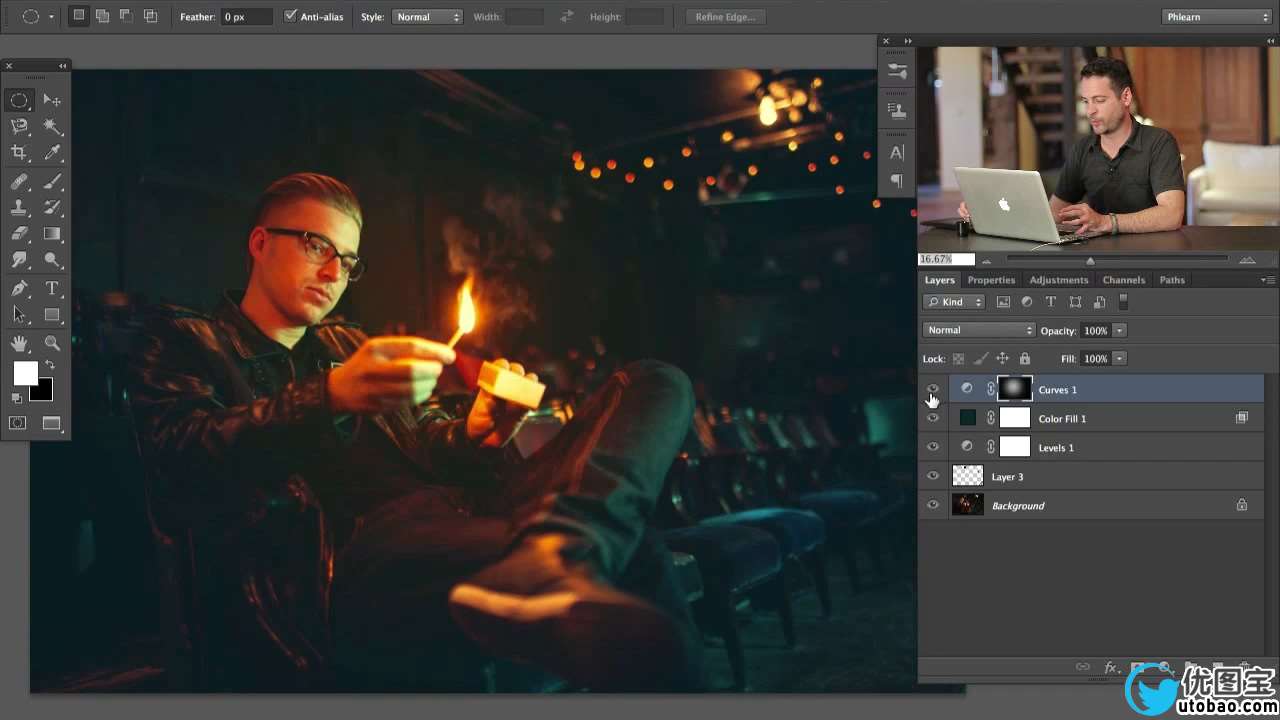The image size is (1280, 720).
Task: Filter layers for adjustment layers
Action: tap(1027, 302)
